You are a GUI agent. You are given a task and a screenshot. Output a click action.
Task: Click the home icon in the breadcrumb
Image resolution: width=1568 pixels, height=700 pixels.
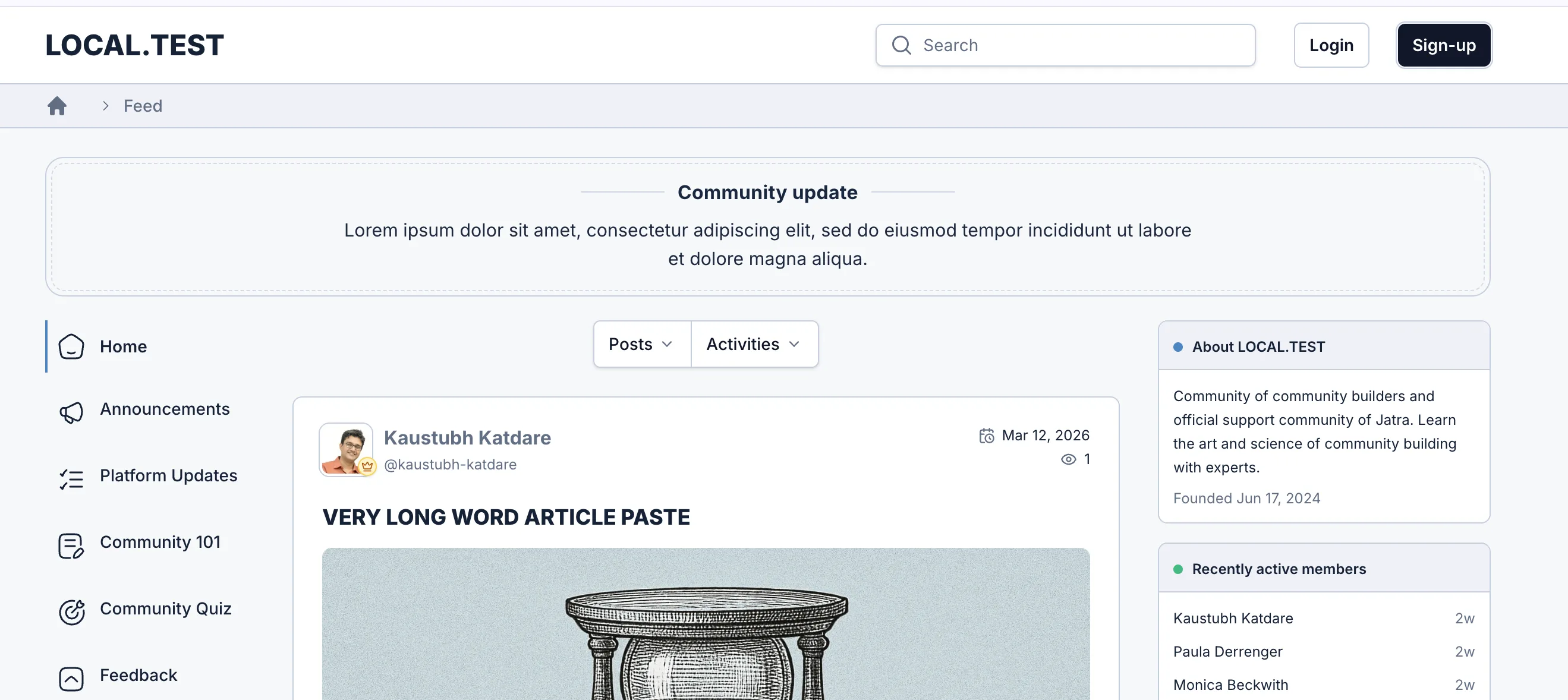[x=57, y=105]
